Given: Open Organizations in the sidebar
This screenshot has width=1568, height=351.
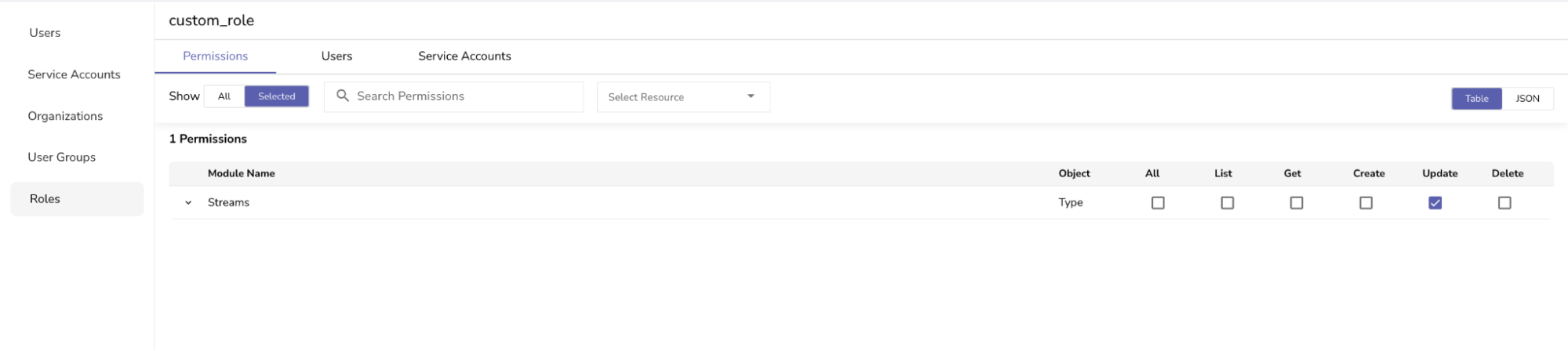Looking at the screenshot, I should click(65, 116).
